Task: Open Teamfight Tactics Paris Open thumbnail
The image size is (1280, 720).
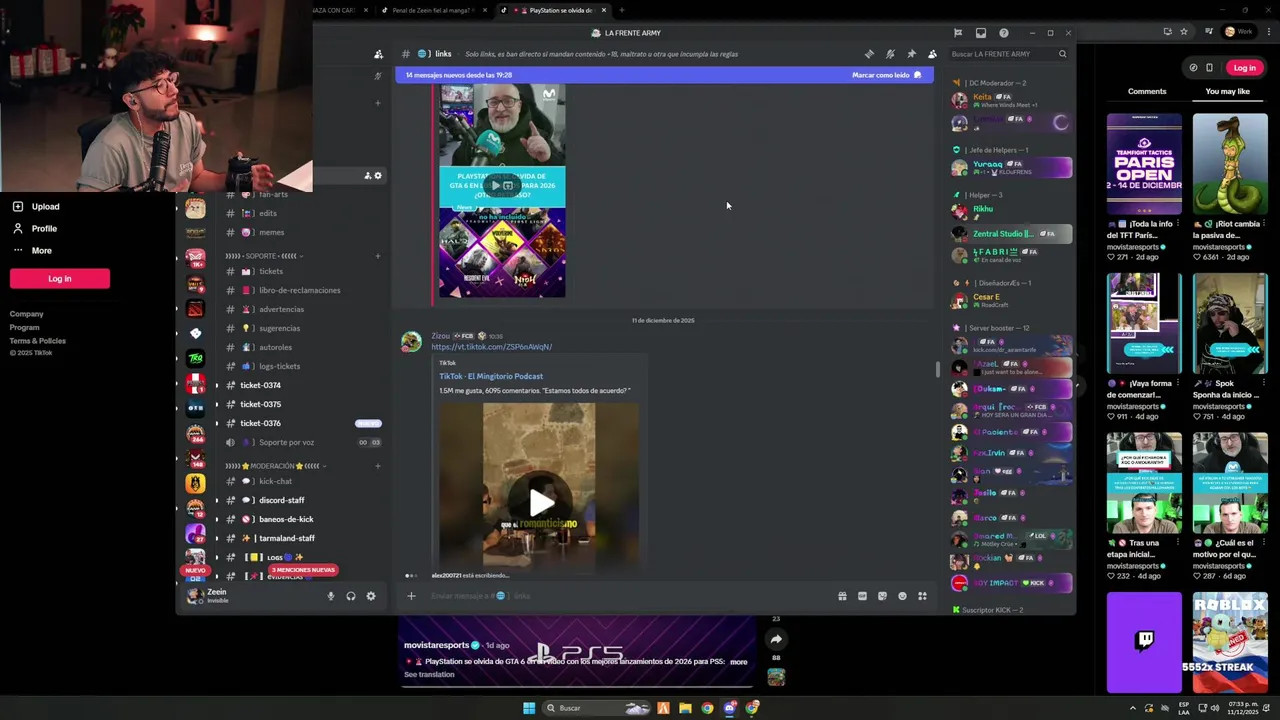Action: pyautogui.click(x=1144, y=164)
